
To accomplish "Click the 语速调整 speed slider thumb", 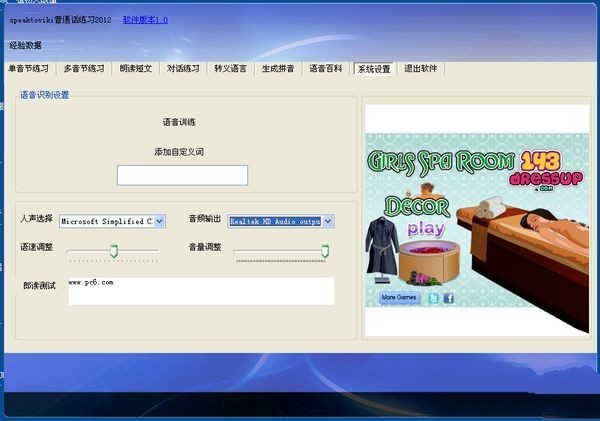I will point(114,251).
